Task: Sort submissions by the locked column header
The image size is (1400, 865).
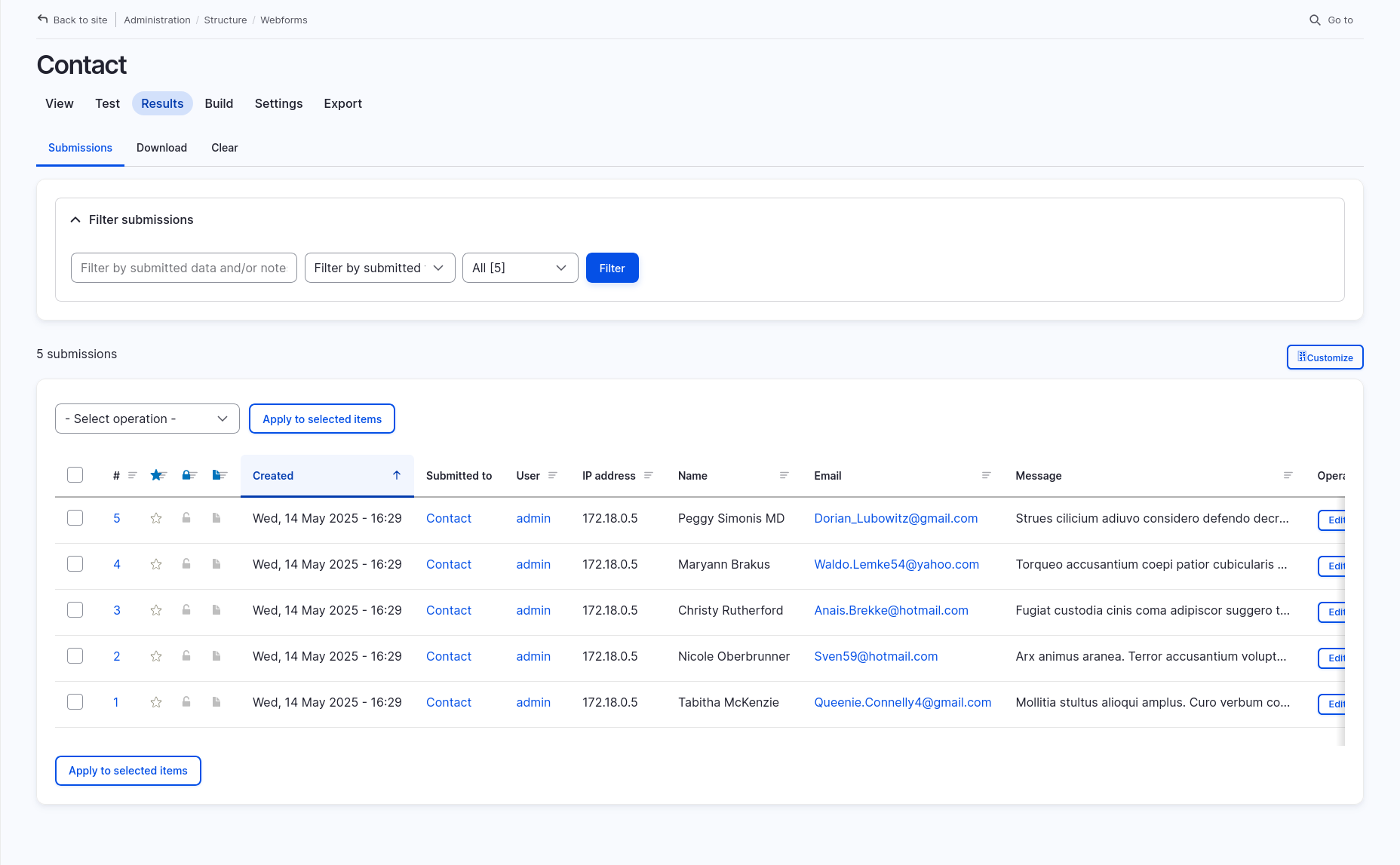Action: pyautogui.click(x=187, y=475)
